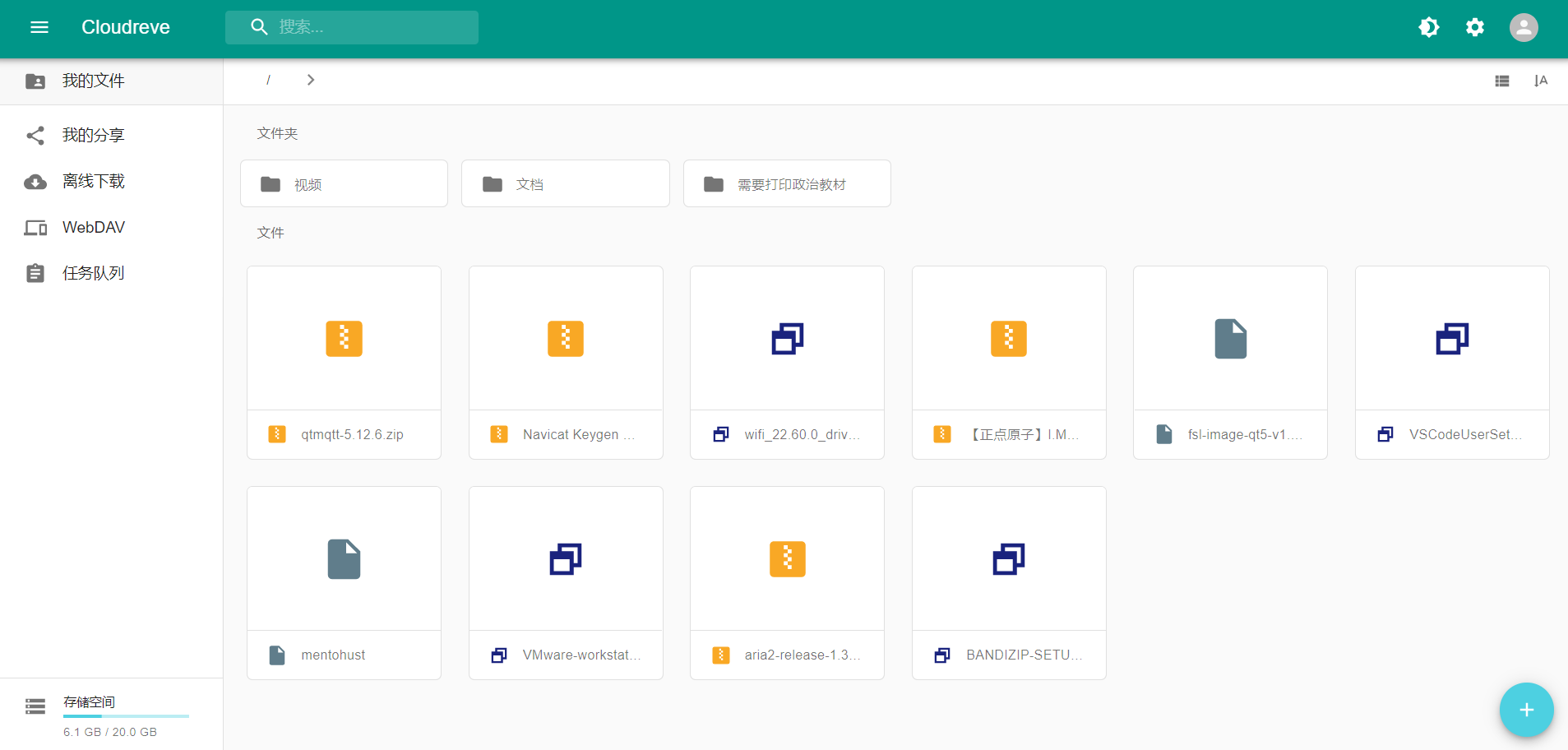Click BANDIZIP-SETU file name

[1024, 655]
